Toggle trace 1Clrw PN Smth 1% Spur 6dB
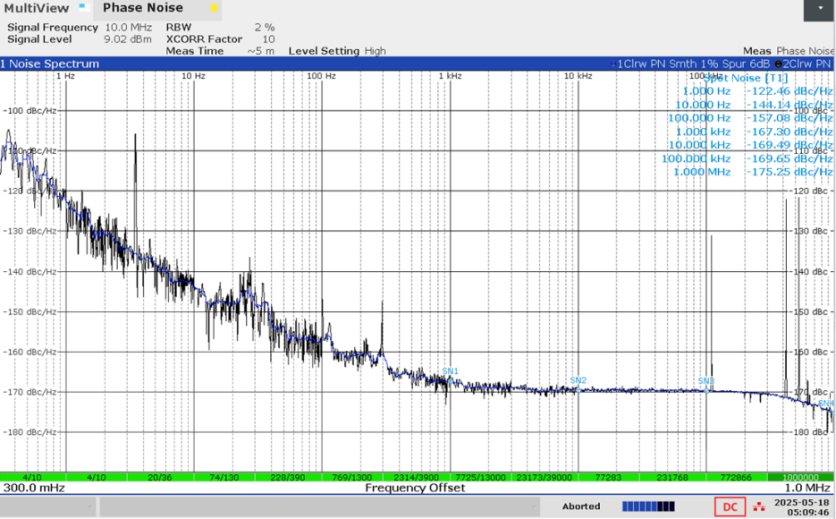This screenshot has width=836, height=519. (693, 64)
